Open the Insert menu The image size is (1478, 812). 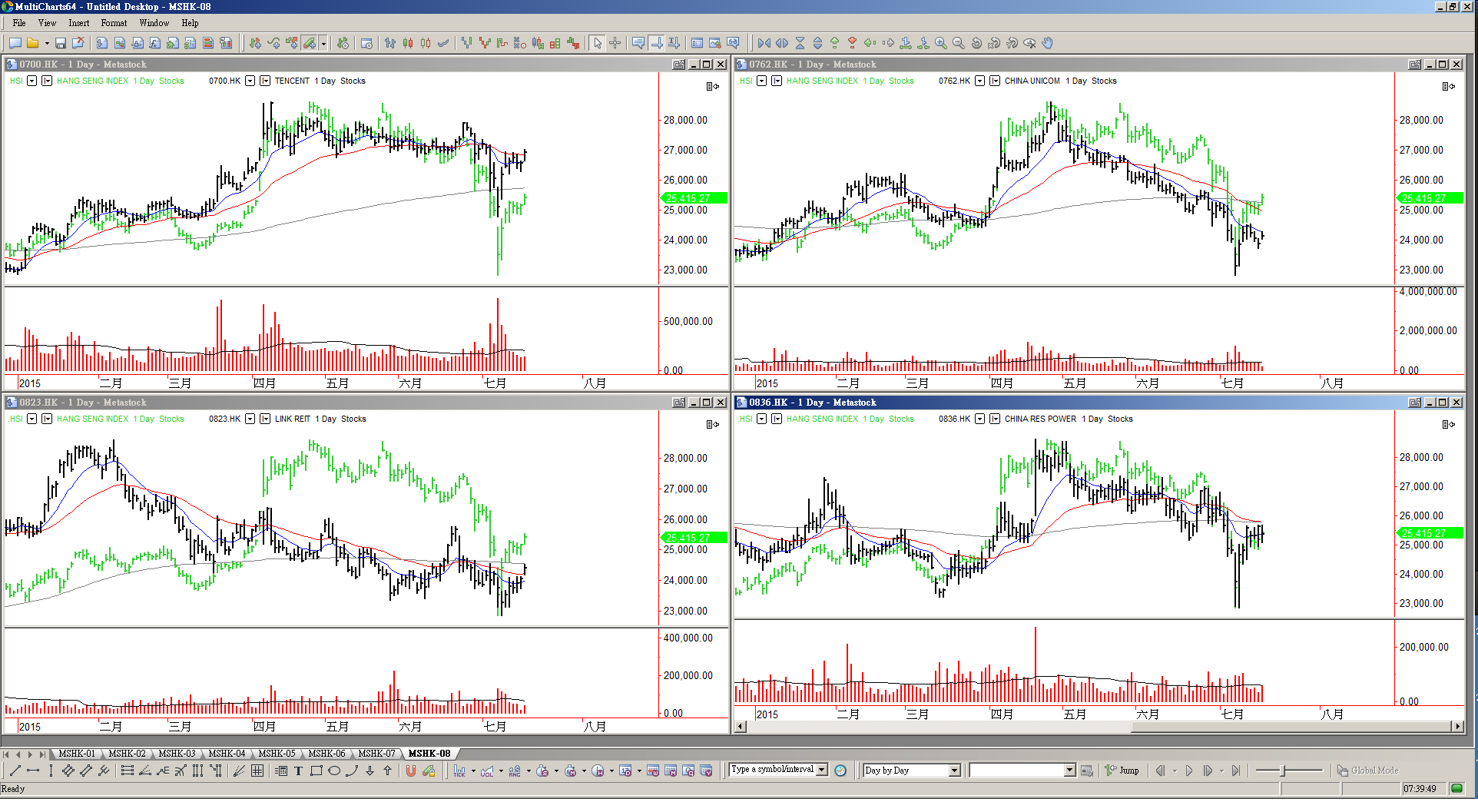tap(78, 23)
